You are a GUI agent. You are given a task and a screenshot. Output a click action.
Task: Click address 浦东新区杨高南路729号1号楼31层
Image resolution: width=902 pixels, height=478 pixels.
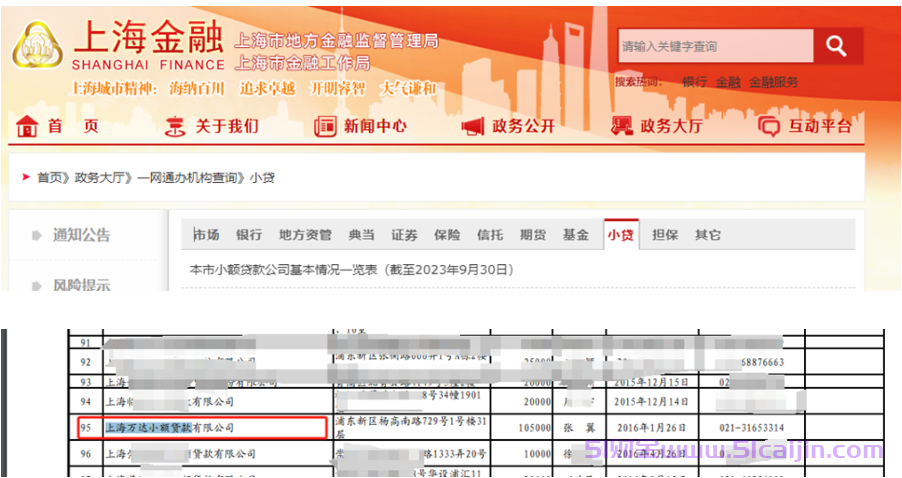[411, 427]
